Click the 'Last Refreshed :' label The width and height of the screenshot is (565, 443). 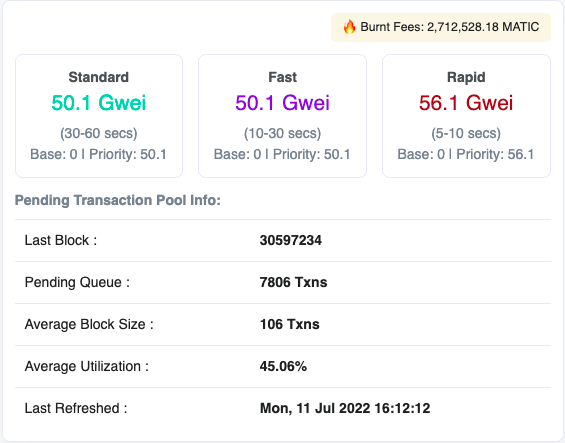[76, 408]
